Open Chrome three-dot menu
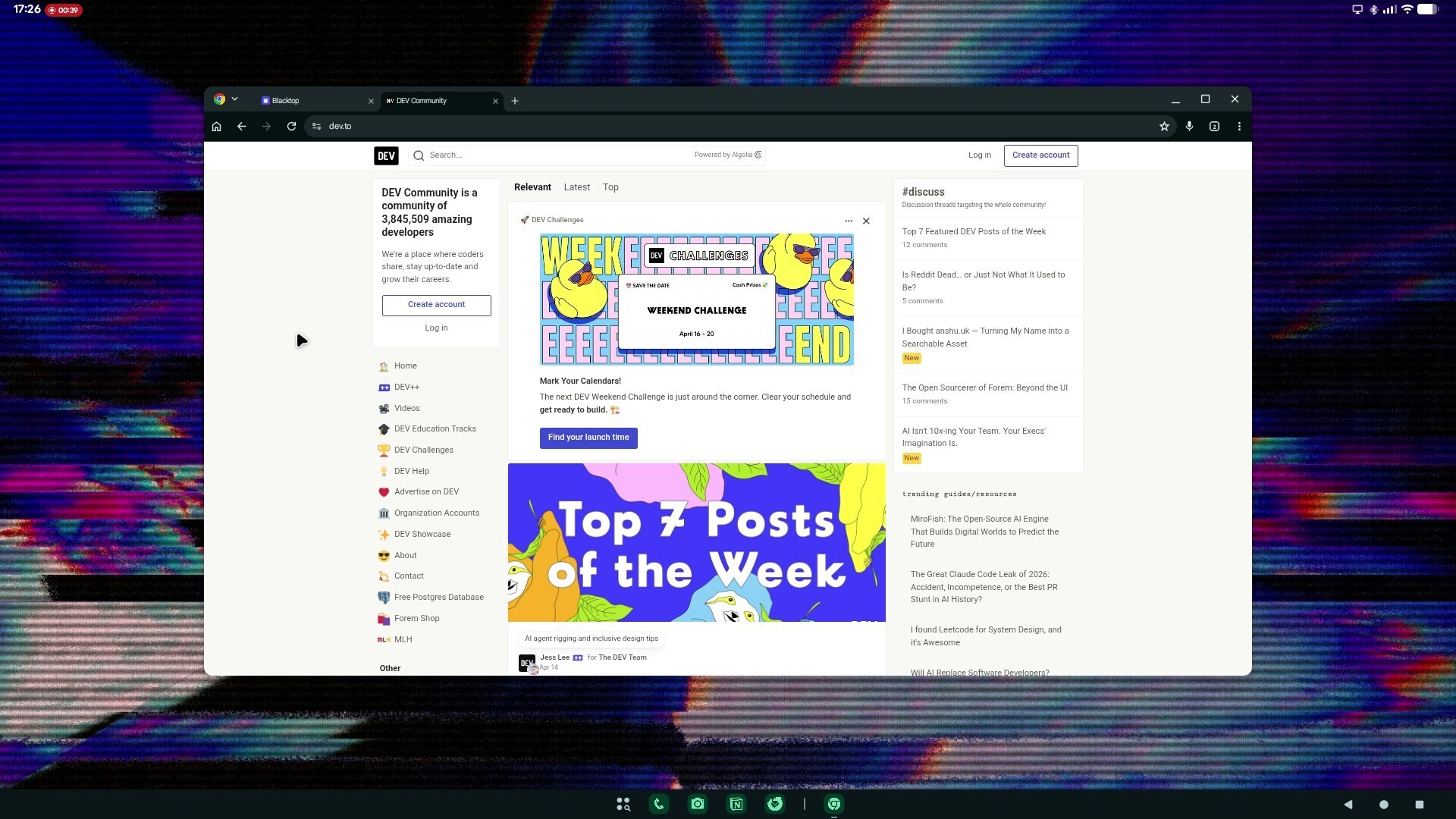 click(1239, 127)
